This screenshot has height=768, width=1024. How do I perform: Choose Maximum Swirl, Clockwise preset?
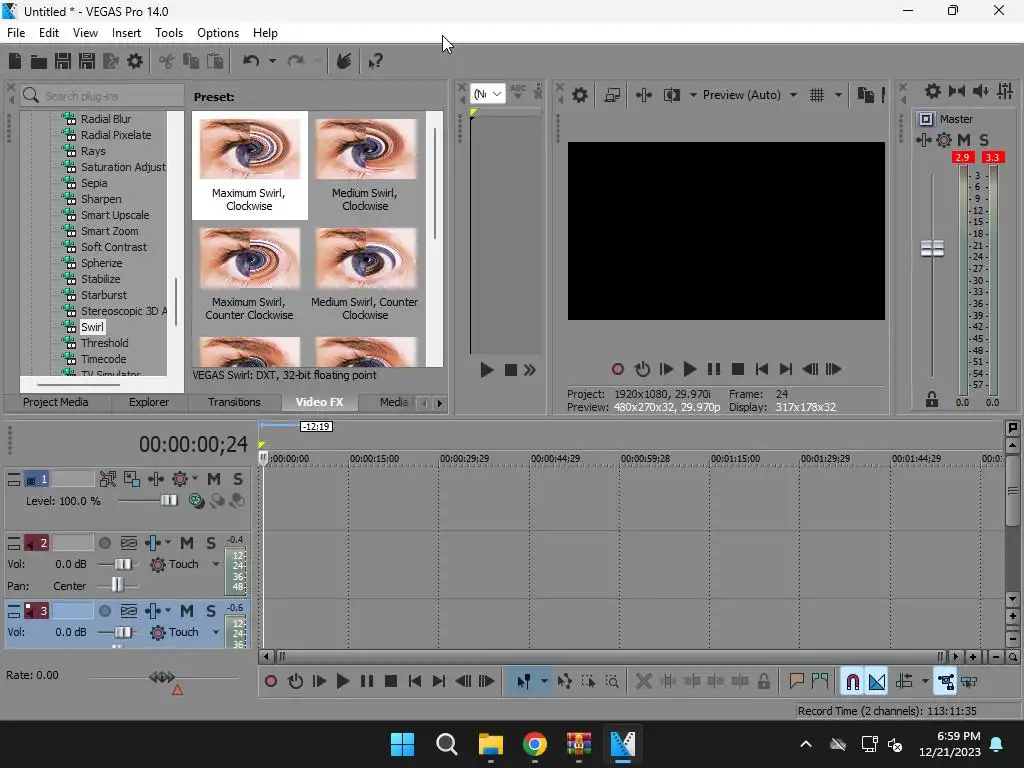coord(249,165)
